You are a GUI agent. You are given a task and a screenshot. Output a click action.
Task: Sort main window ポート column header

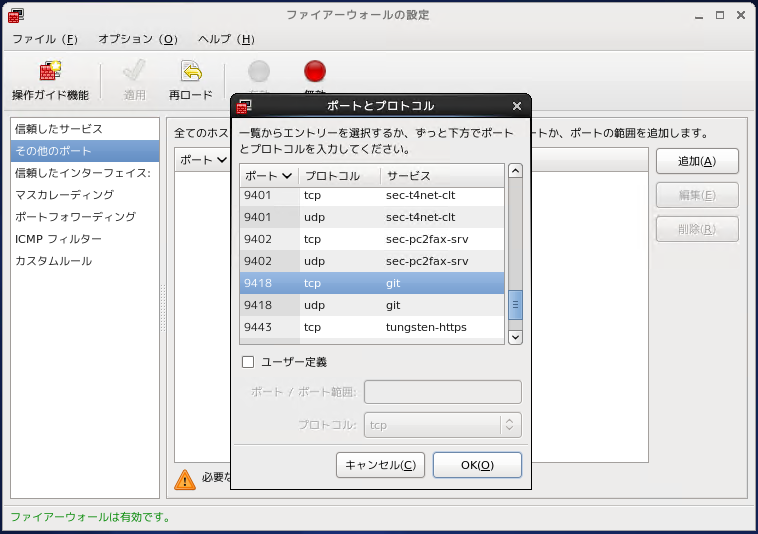point(203,160)
